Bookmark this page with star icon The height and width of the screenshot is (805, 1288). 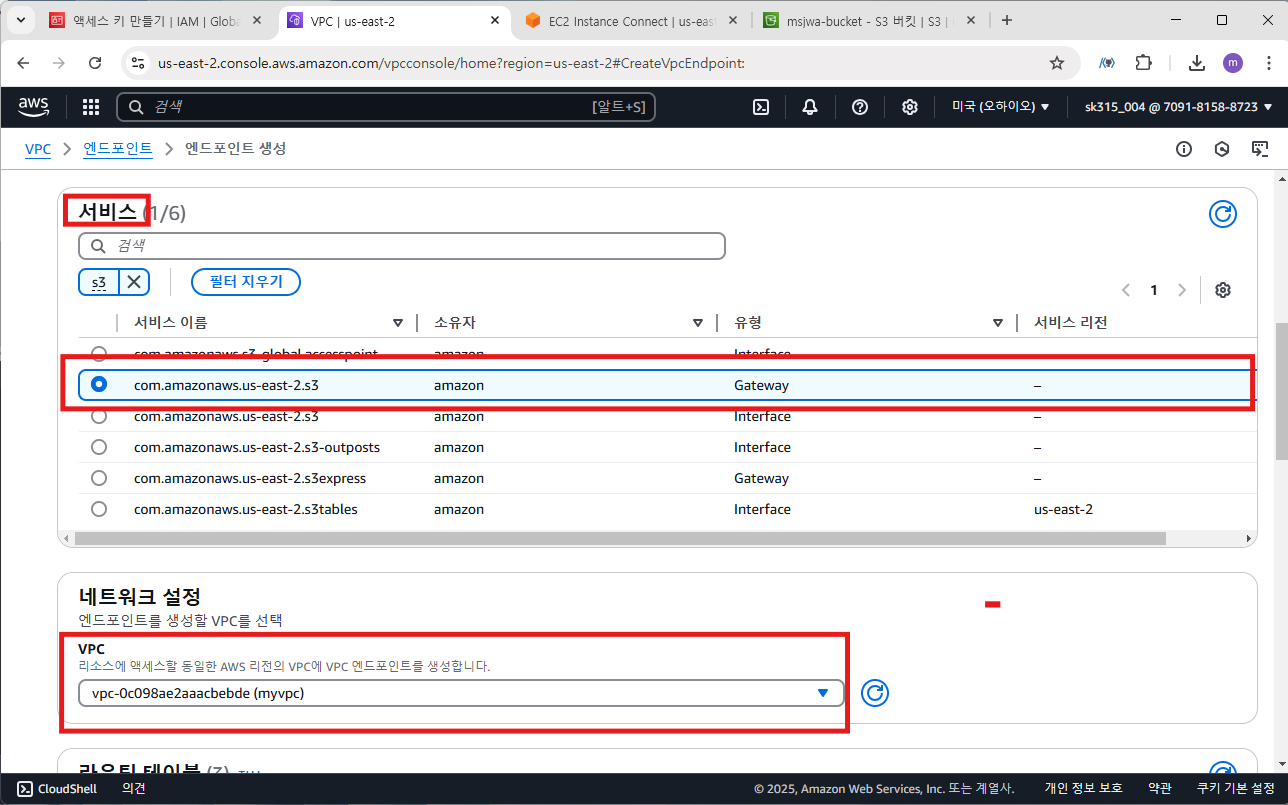click(x=1057, y=63)
